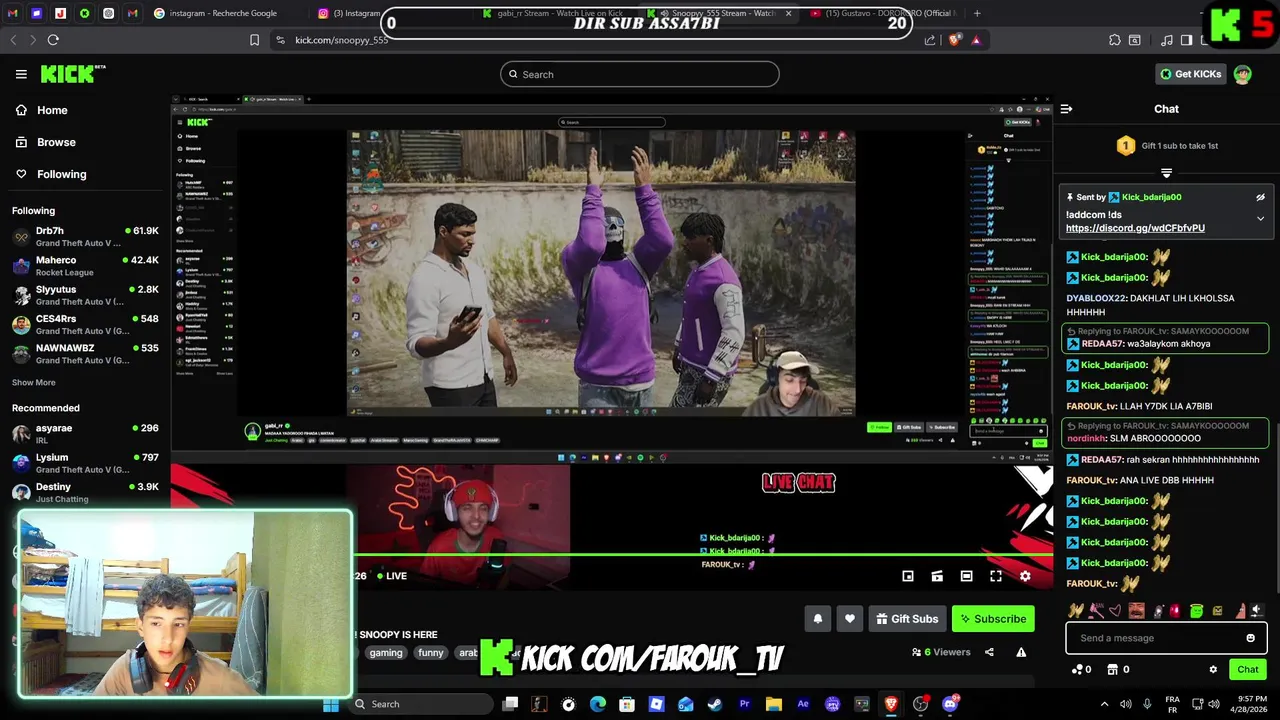This screenshot has width=1280, height=720.
Task: Open the chat shop storefront icon
Action: coord(1114,670)
